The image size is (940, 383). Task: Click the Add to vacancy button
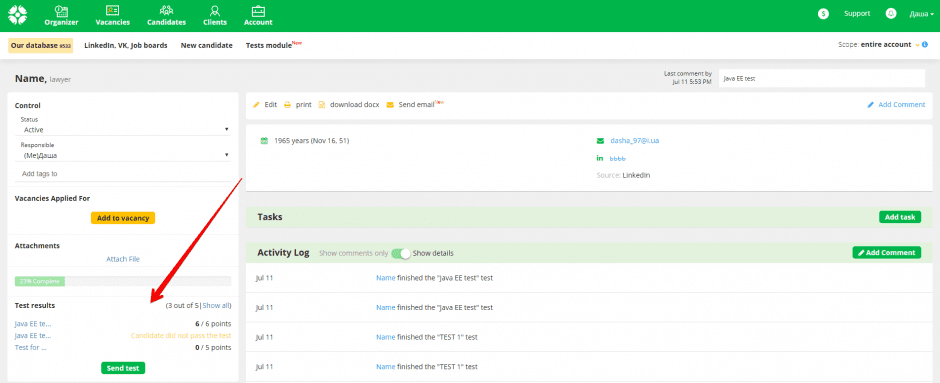pos(123,218)
